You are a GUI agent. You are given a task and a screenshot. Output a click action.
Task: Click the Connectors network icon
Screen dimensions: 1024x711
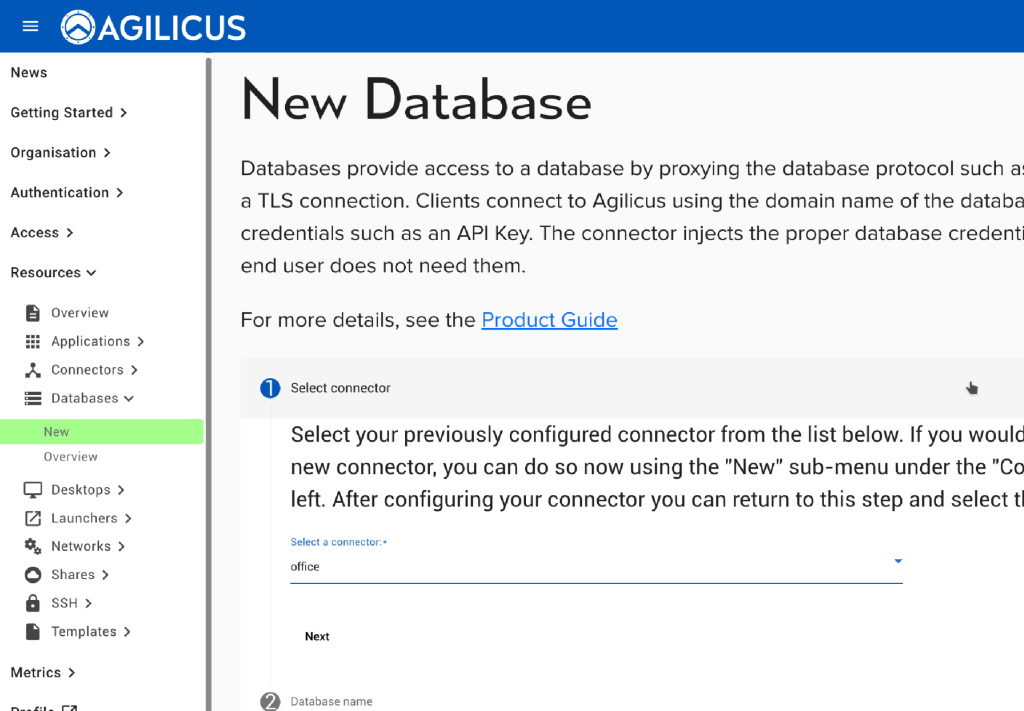click(x=33, y=370)
